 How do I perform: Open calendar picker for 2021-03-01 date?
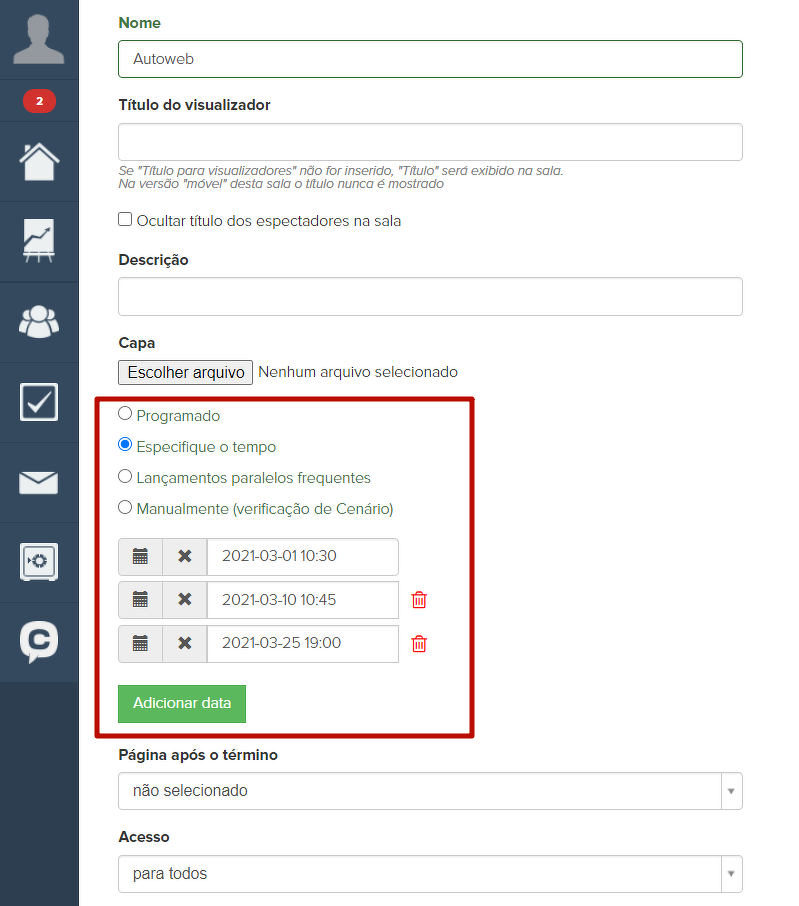click(140, 557)
